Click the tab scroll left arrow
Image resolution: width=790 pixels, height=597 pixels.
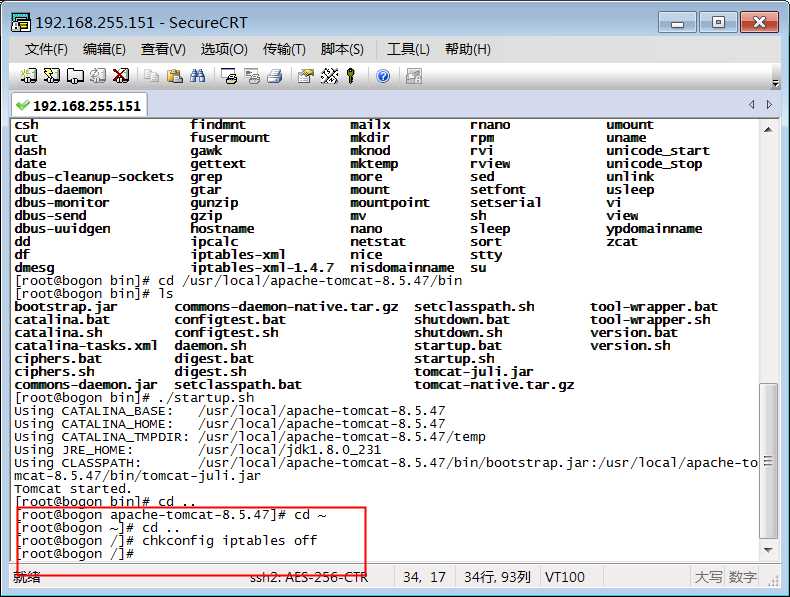click(752, 104)
